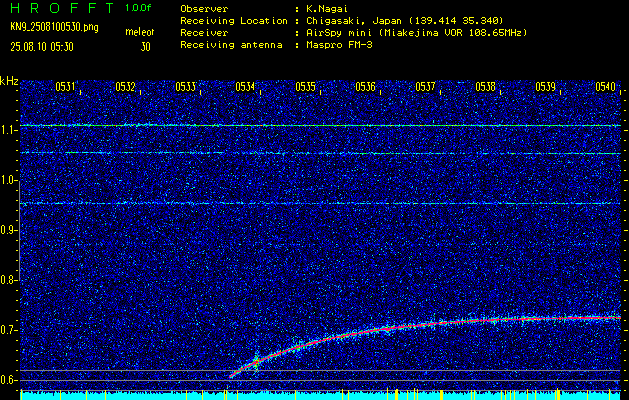This screenshot has width=629, height=400.
Task: Click the cyan signal level strip
Action: point(320,396)
